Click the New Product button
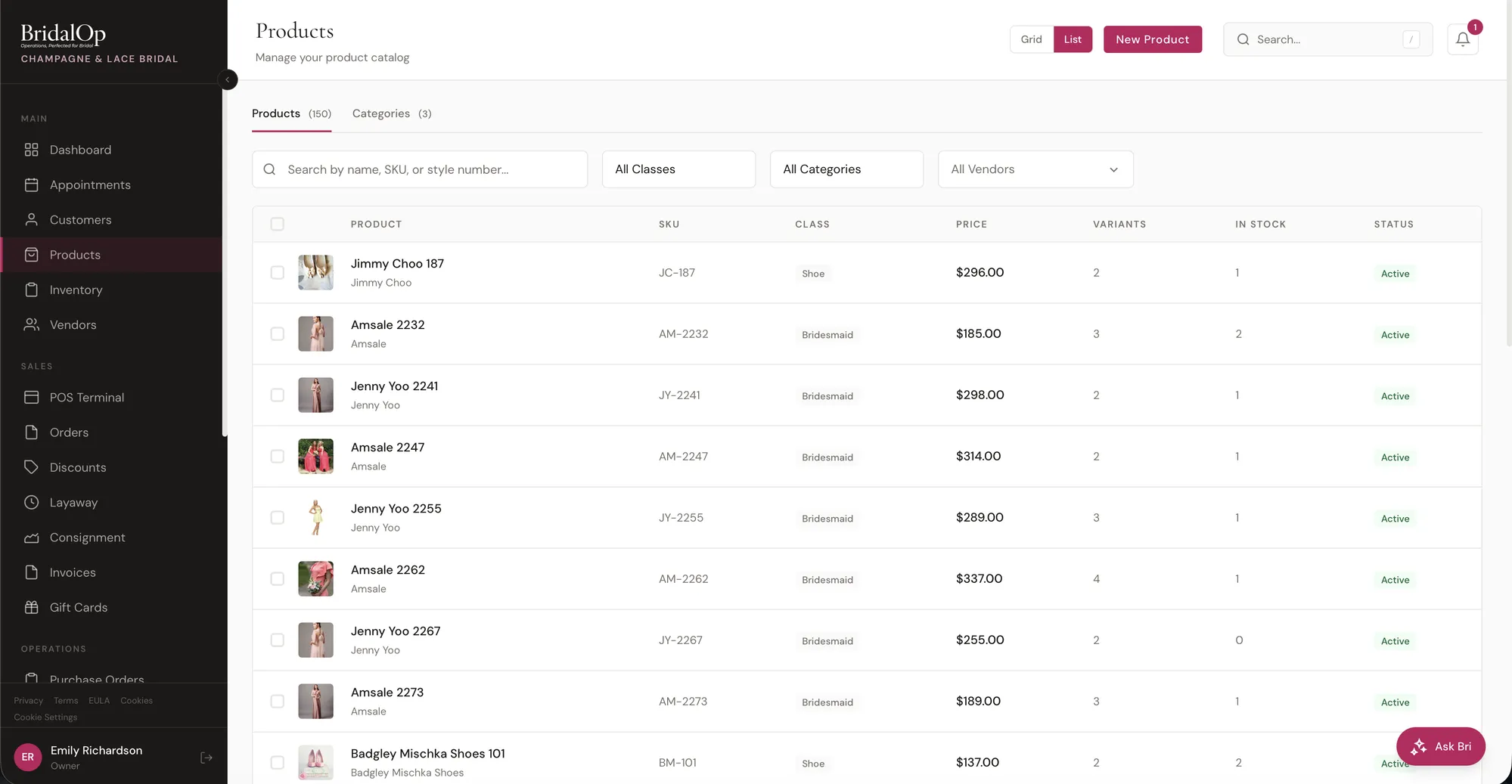 click(1152, 39)
